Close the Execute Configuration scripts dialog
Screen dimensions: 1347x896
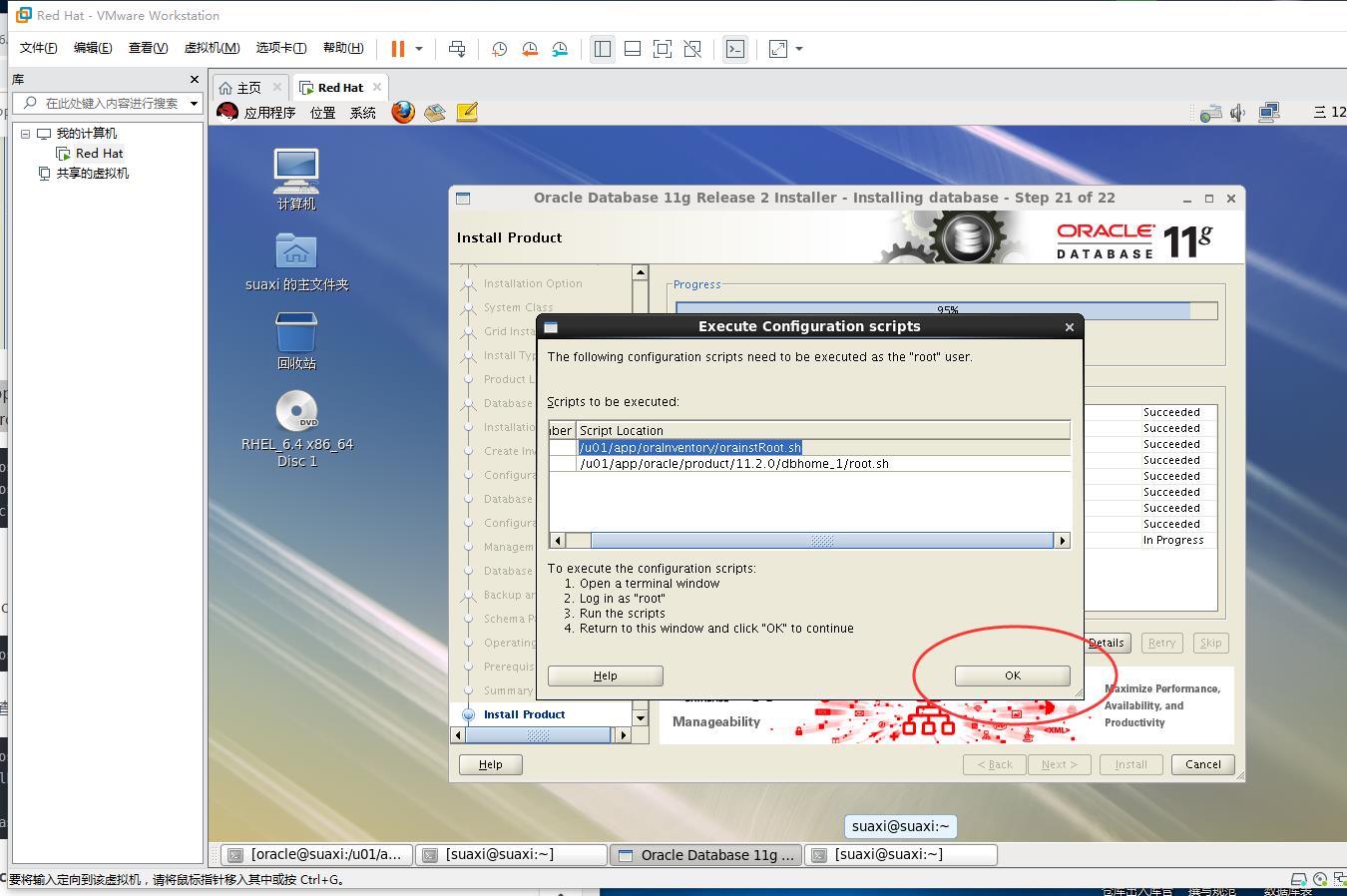pos(1070,326)
